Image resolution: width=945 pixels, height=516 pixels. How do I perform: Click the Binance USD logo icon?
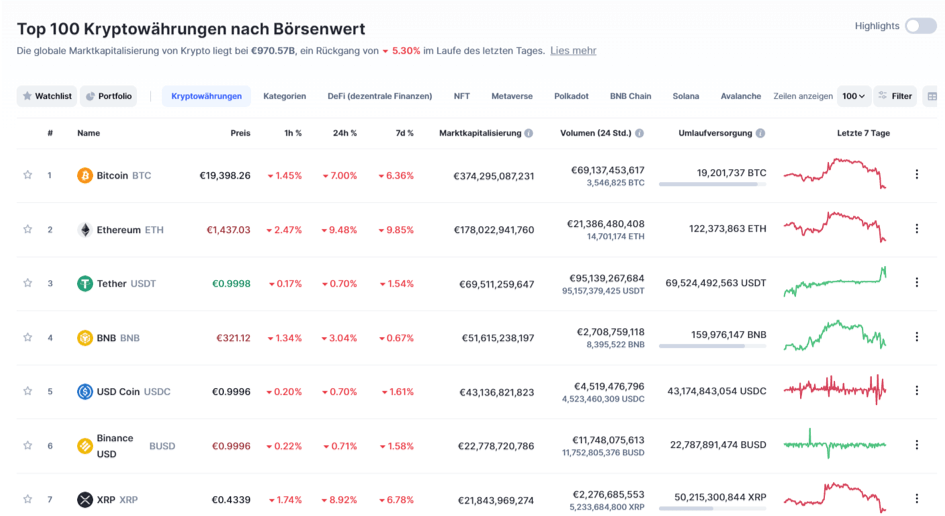[x=85, y=446]
